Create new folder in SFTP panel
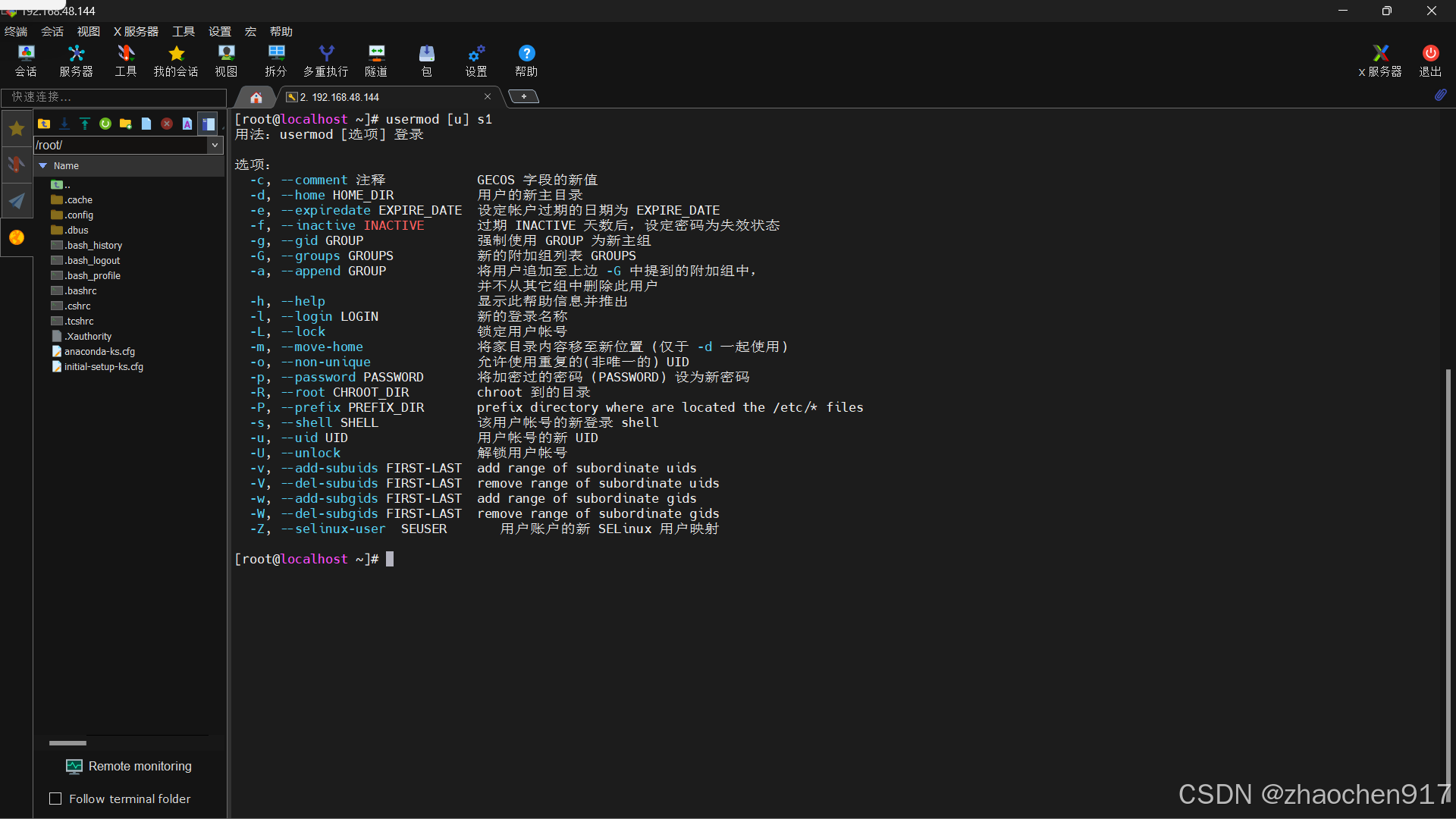 [126, 124]
